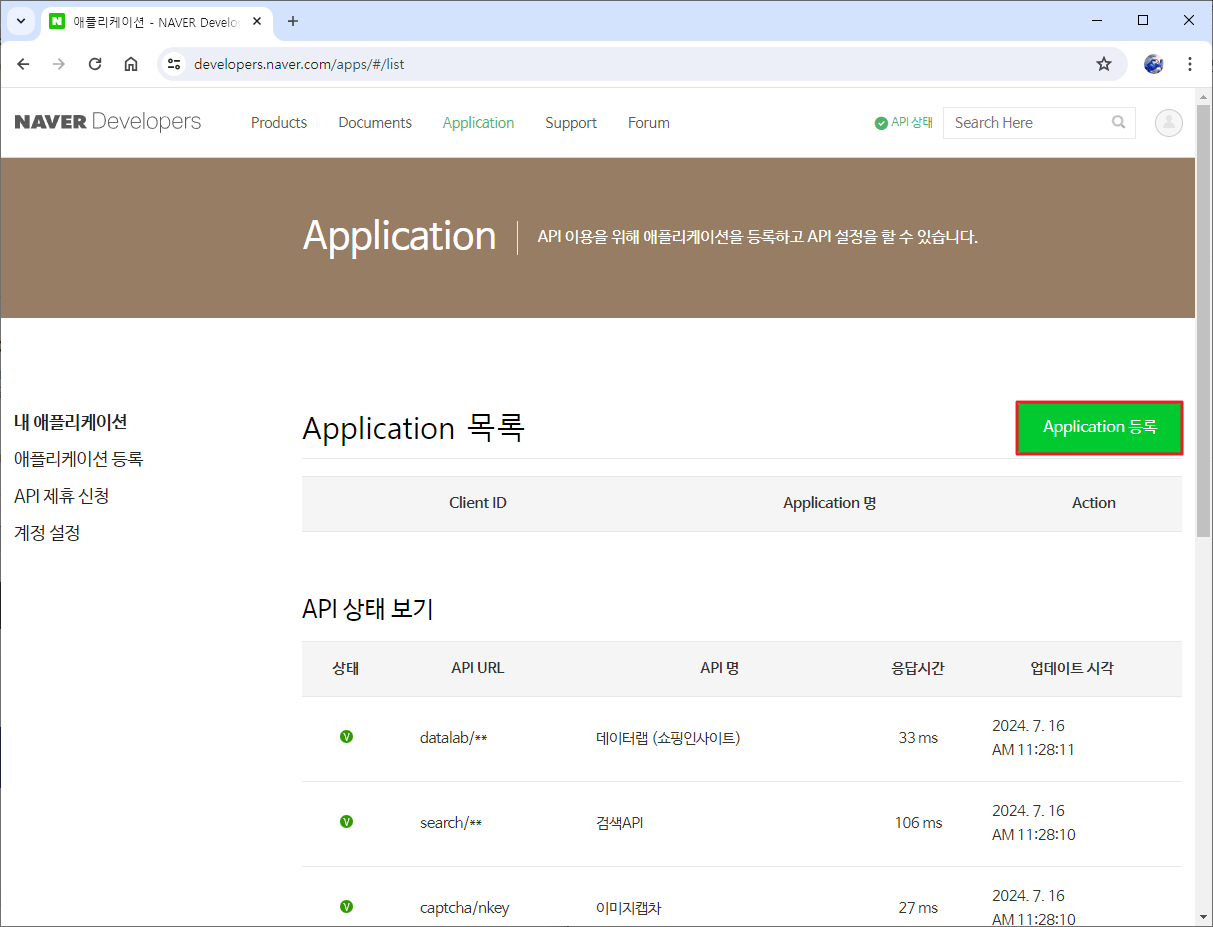Image resolution: width=1213 pixels, height=927 pixels.
Task: Click 검색API name cell
Action: (619, 823)
